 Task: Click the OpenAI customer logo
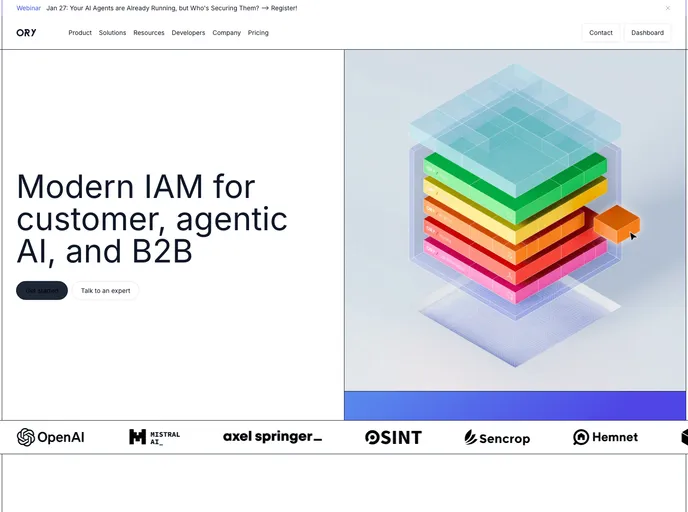50,437
